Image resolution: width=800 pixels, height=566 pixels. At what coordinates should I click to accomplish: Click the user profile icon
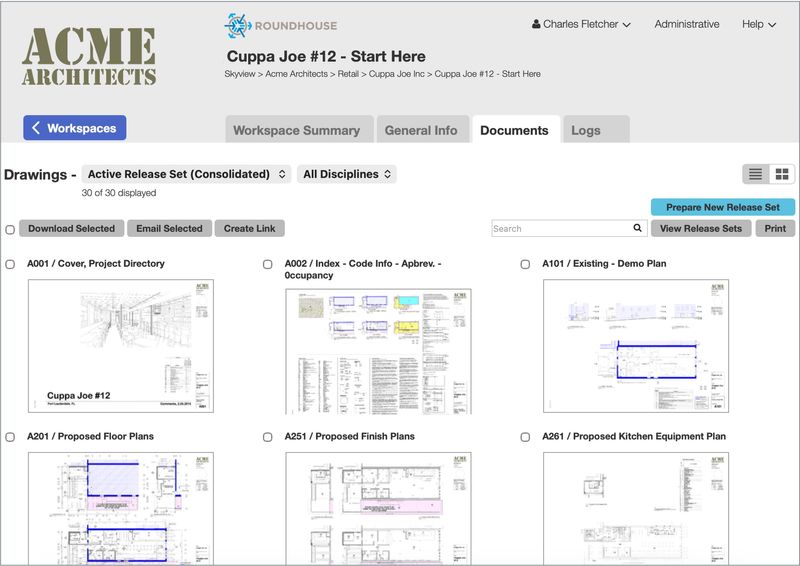536,24
